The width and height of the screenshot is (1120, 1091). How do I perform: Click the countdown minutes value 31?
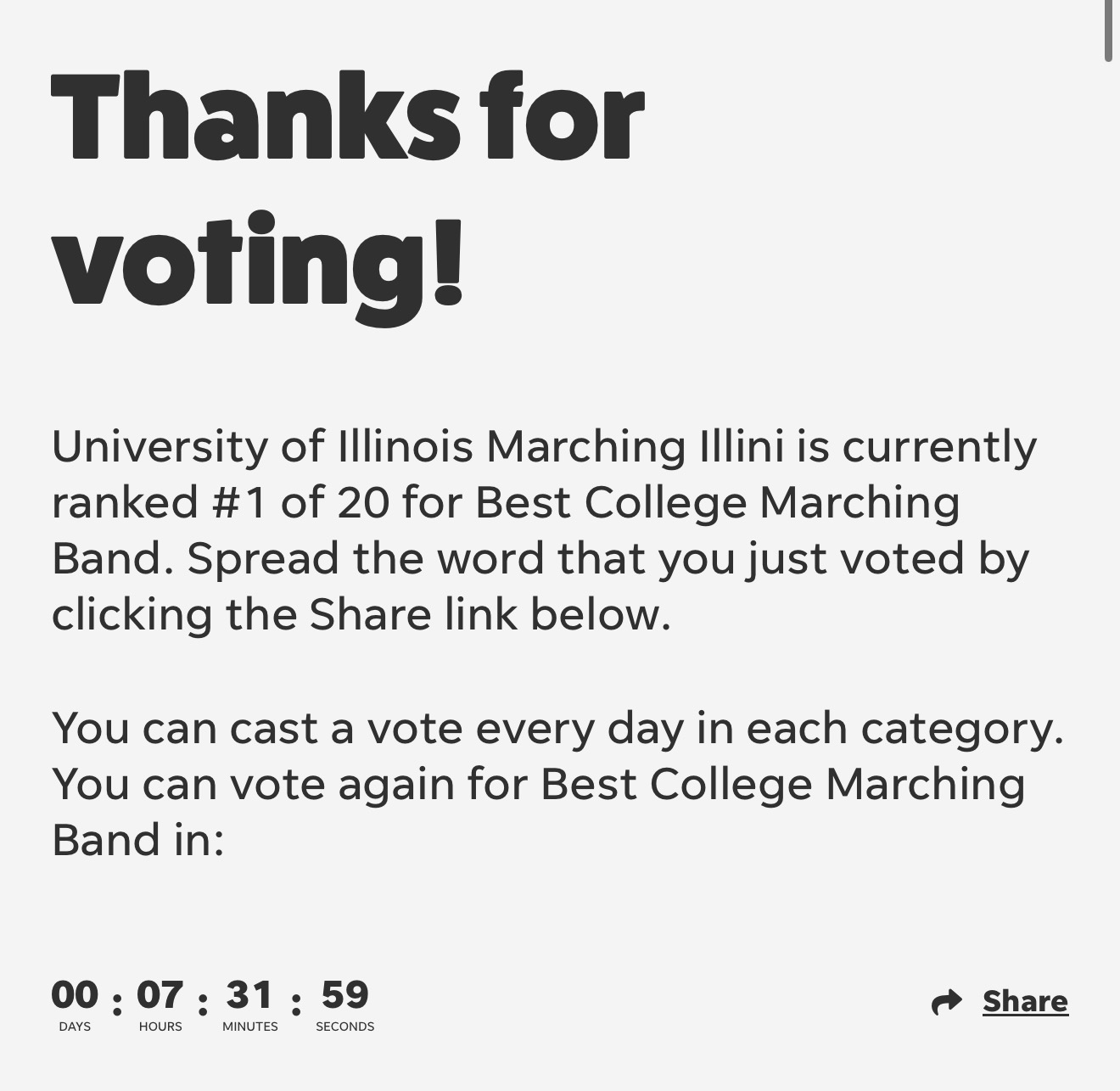click(249, 994)
